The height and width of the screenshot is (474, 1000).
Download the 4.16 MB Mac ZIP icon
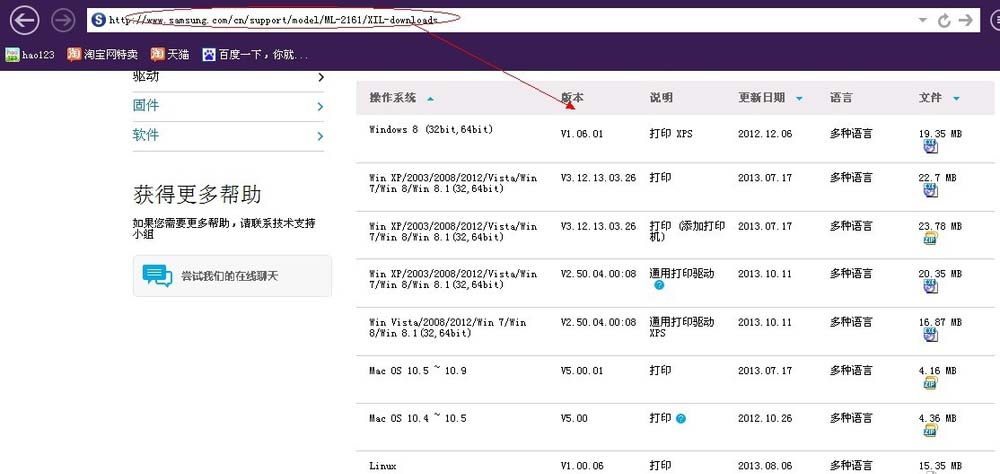931,383
